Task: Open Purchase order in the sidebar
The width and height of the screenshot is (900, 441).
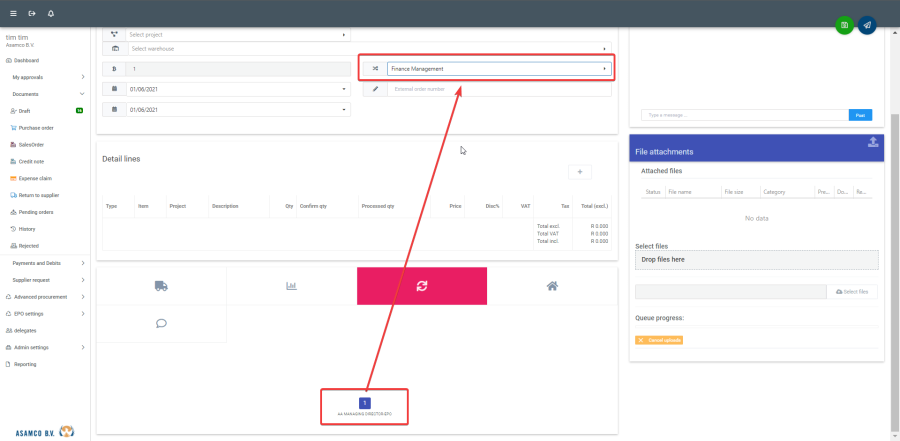Action: [x=36, y=127]
